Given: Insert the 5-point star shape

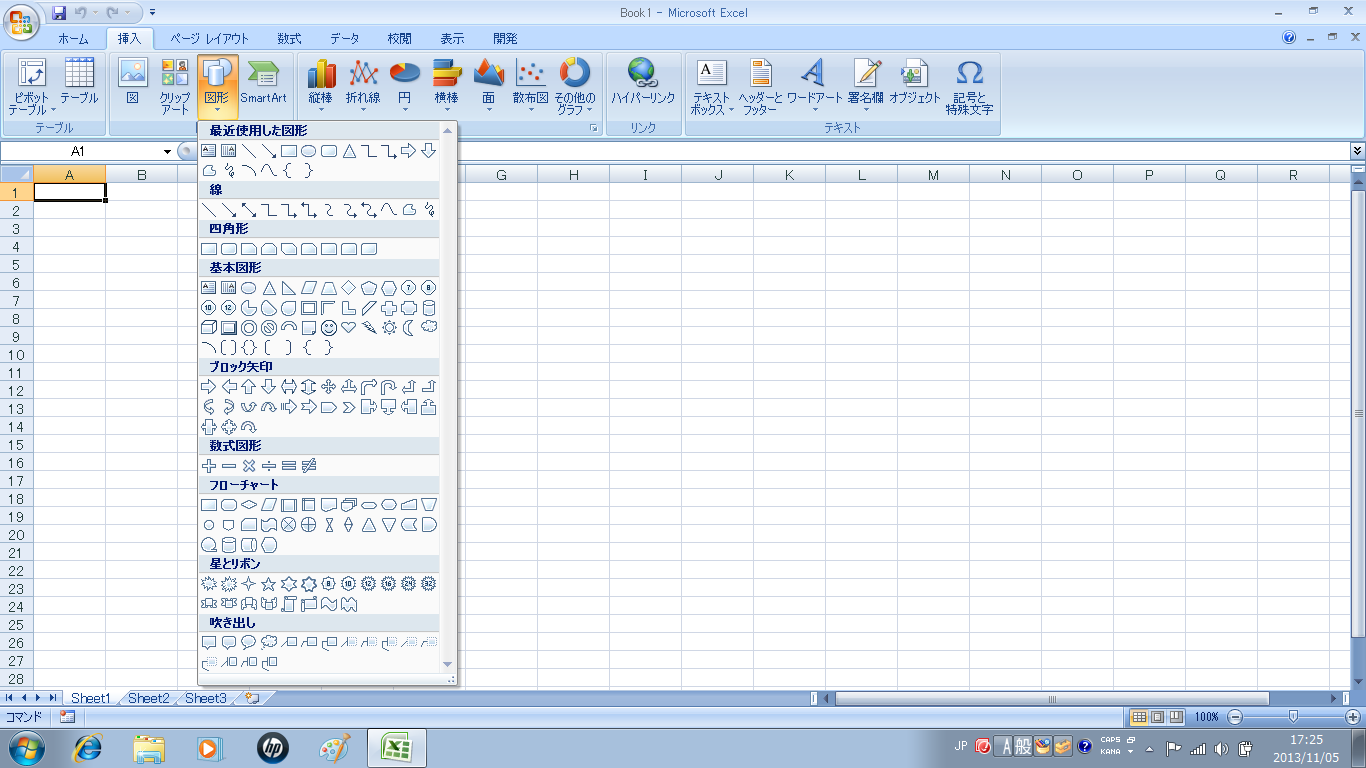Looking at the screenshot, I should coord(269,584).
